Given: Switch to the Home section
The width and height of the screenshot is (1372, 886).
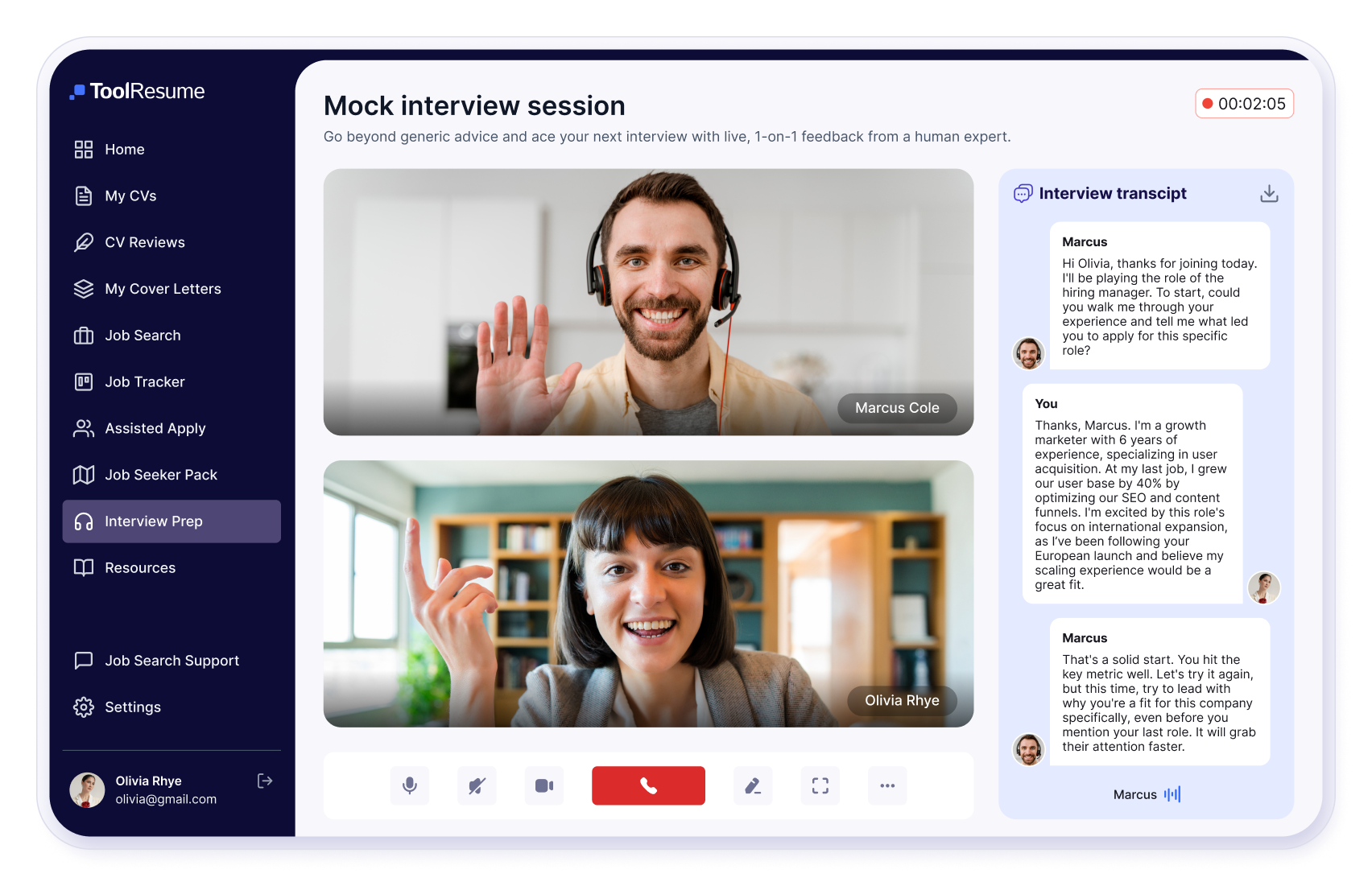Looking at the screenshot, I should click(x=125, y=149).
